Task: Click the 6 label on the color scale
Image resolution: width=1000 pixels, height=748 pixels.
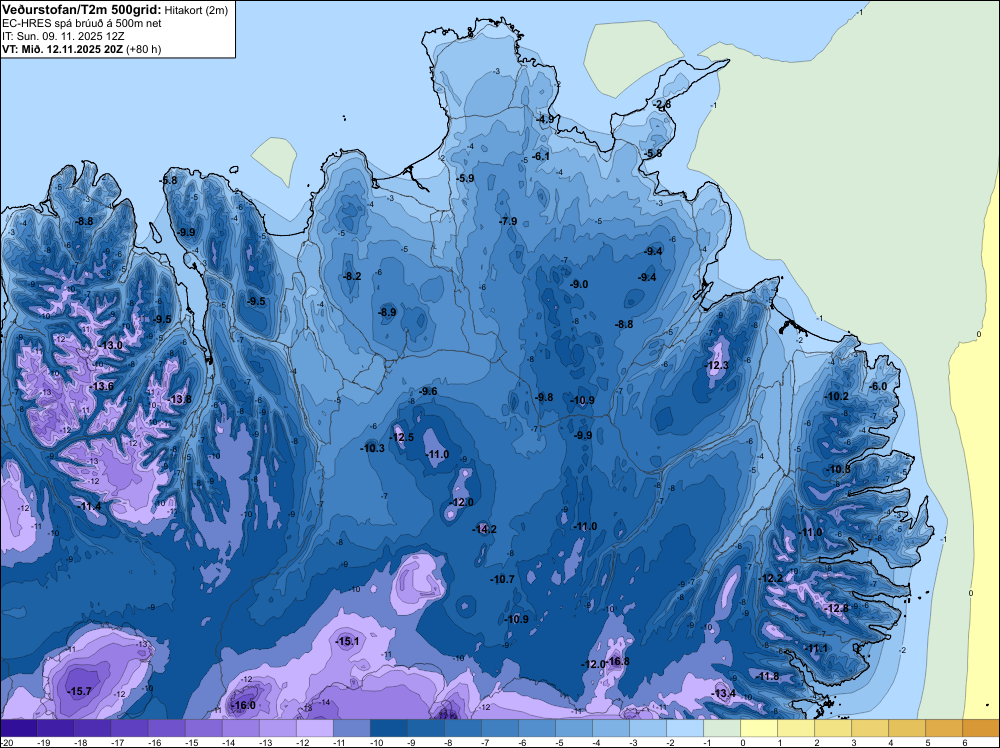Action: tap(965, 743)
